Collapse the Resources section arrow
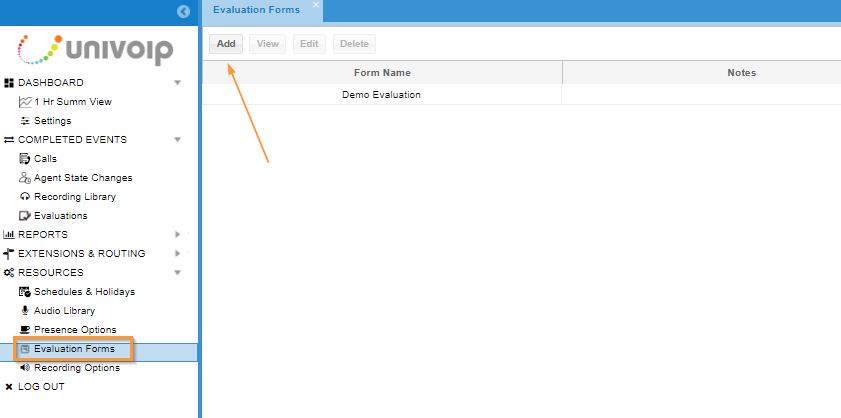The height and width of the screenshot is (418, 841). click(178, 273)
